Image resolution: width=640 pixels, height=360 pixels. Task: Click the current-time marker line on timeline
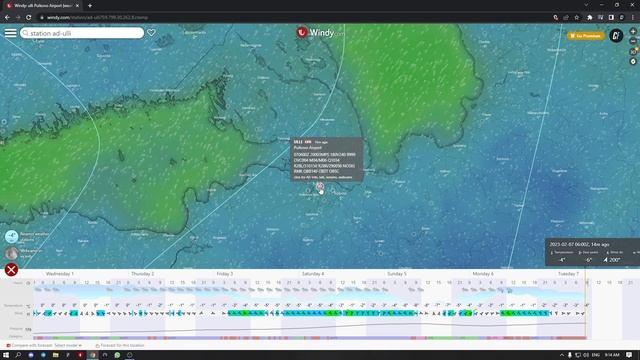tap(586, 304)
